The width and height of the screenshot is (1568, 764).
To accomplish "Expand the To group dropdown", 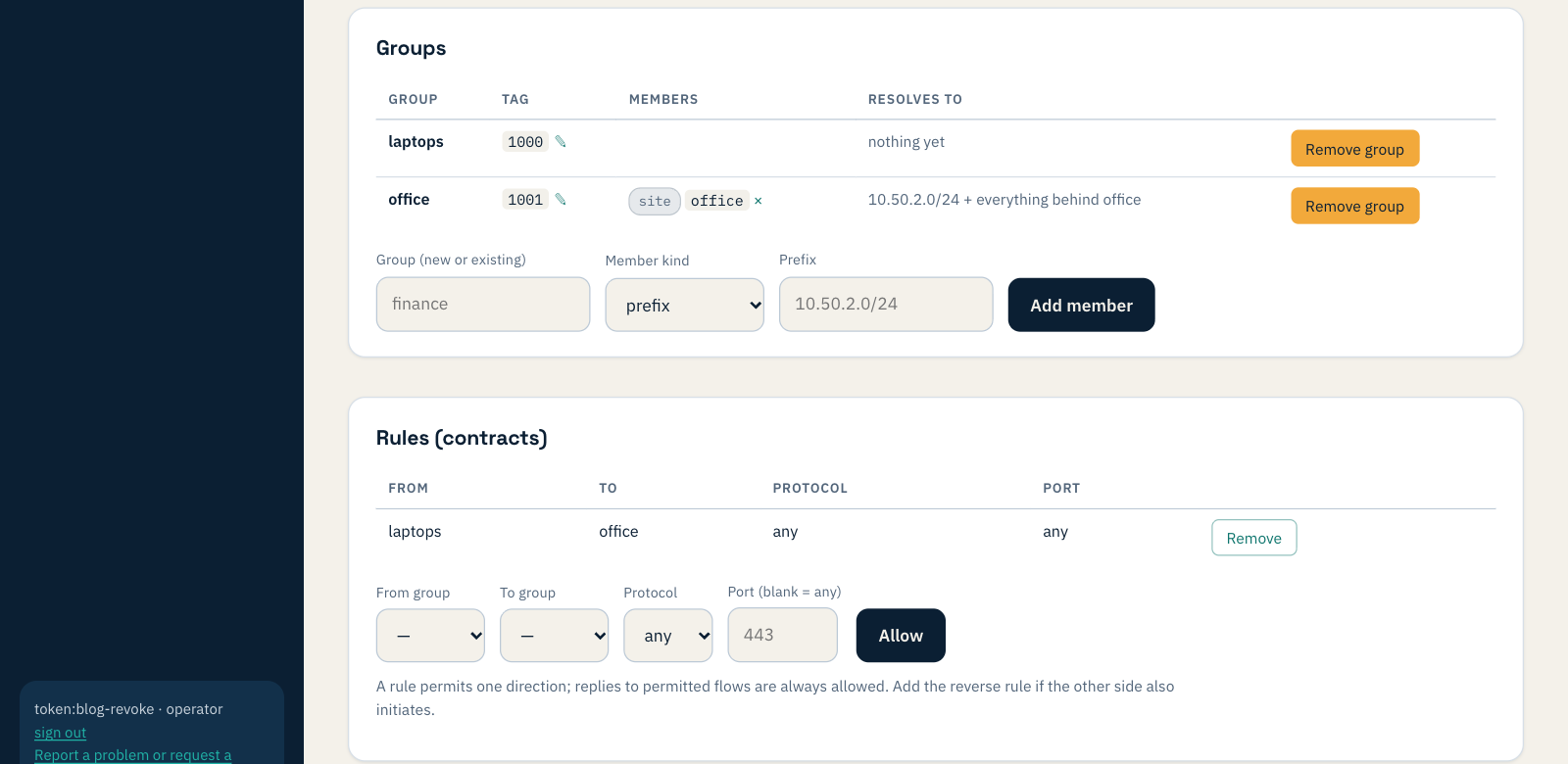I will (554, 635).
